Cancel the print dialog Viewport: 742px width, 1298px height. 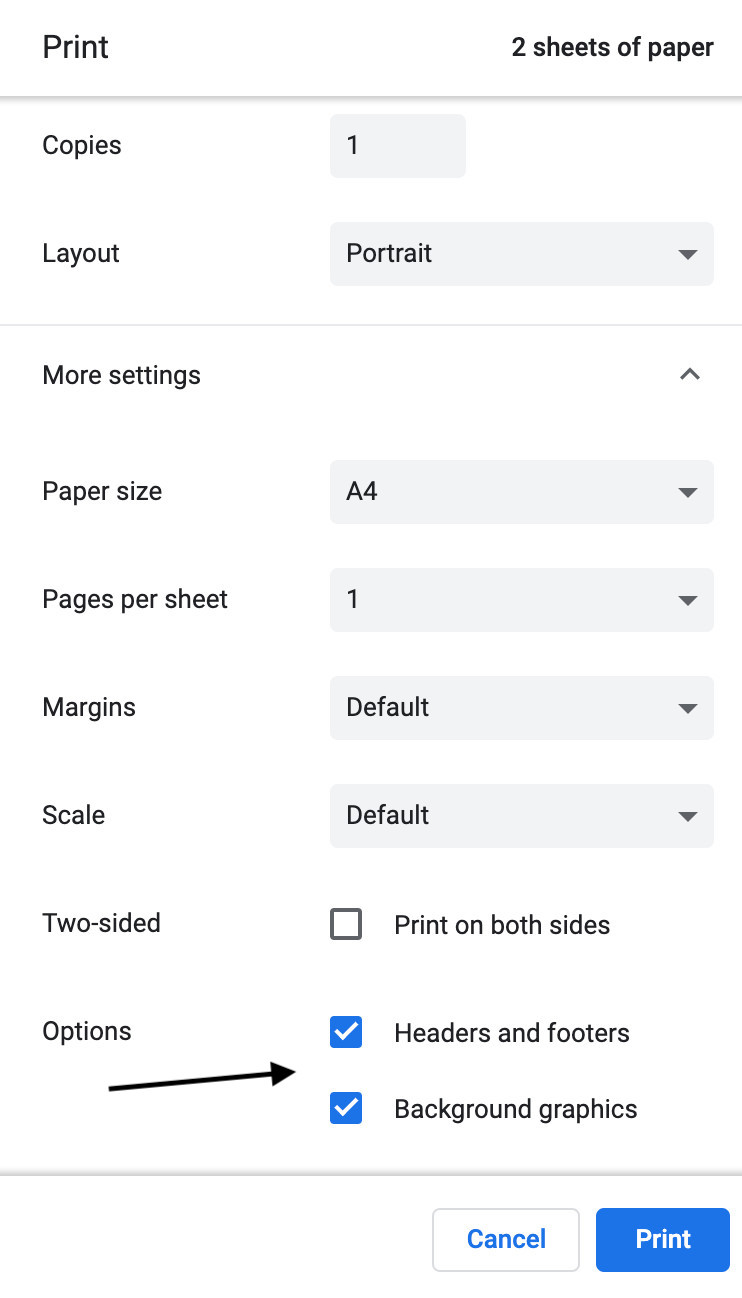point(506,1240)
